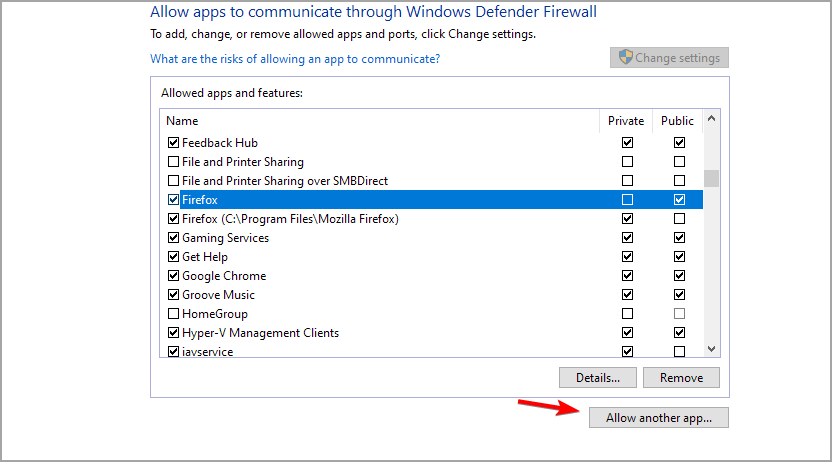Untick the Public checkbox for Firefox
The image size is (832, 462).
[679, 200]
